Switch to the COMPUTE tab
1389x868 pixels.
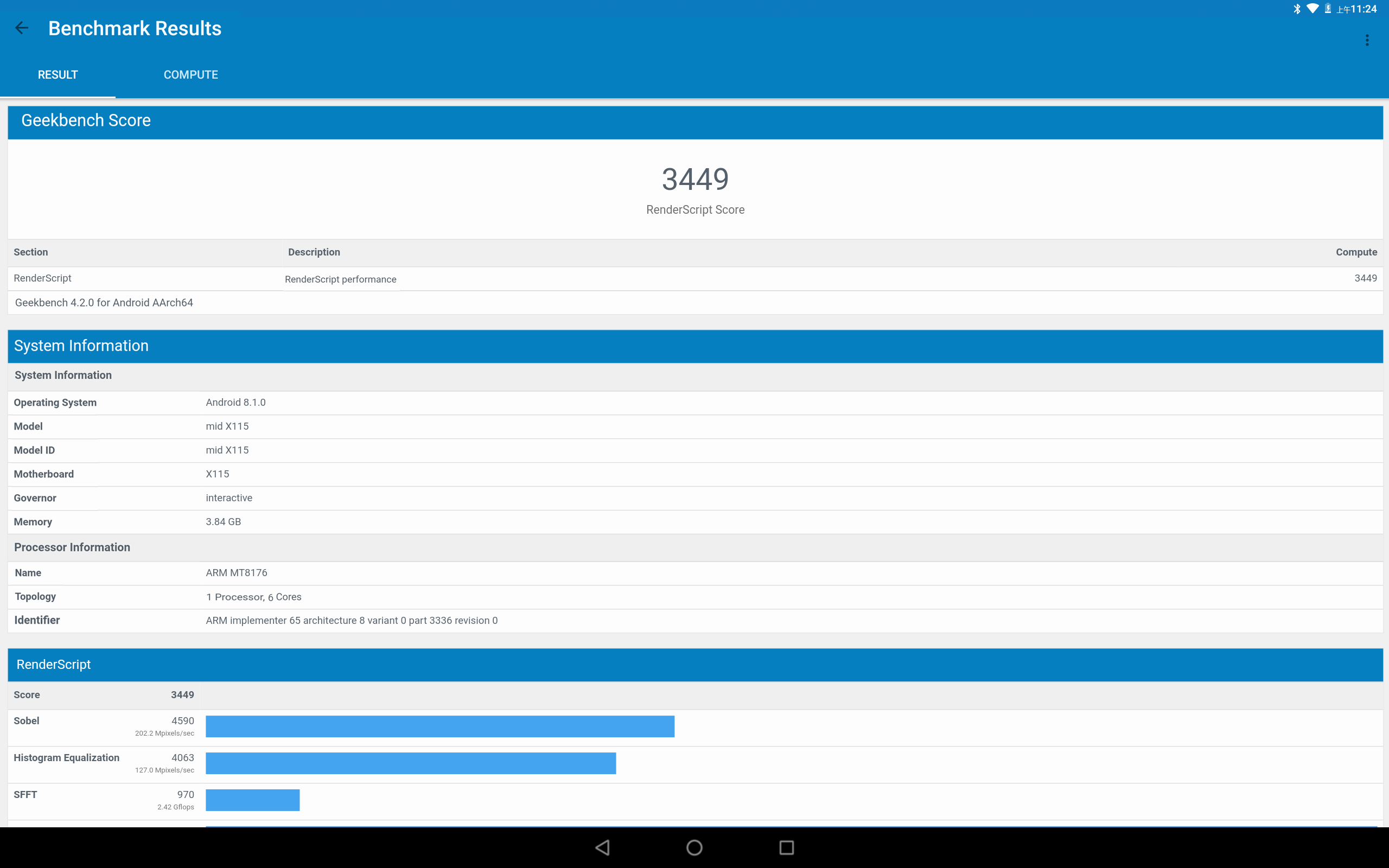point(190,75)
